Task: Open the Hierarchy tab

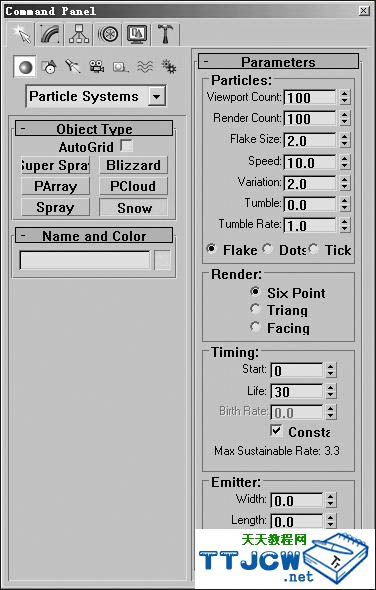Action: (x=79, y=34)
